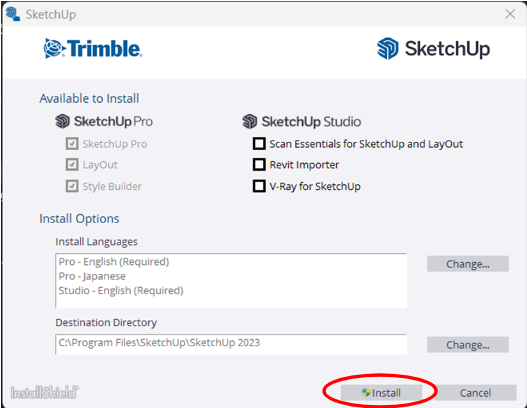The height and width of the screenshot is (408, 527).
Task: Click the SketchUp Studio section icon
Action: [249, 121]
